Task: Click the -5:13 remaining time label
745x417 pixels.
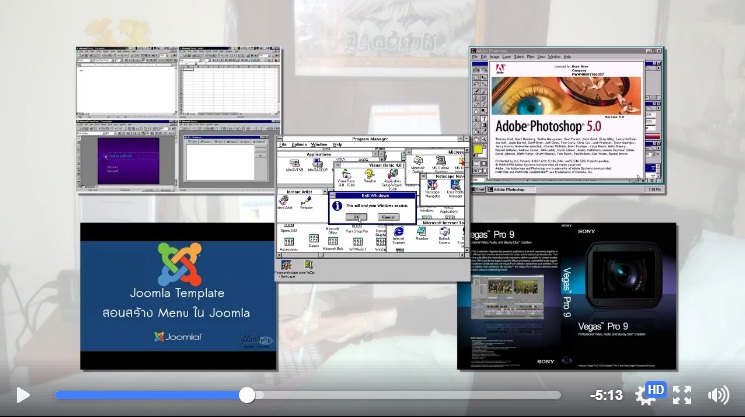Action: (x=606, y=395)
